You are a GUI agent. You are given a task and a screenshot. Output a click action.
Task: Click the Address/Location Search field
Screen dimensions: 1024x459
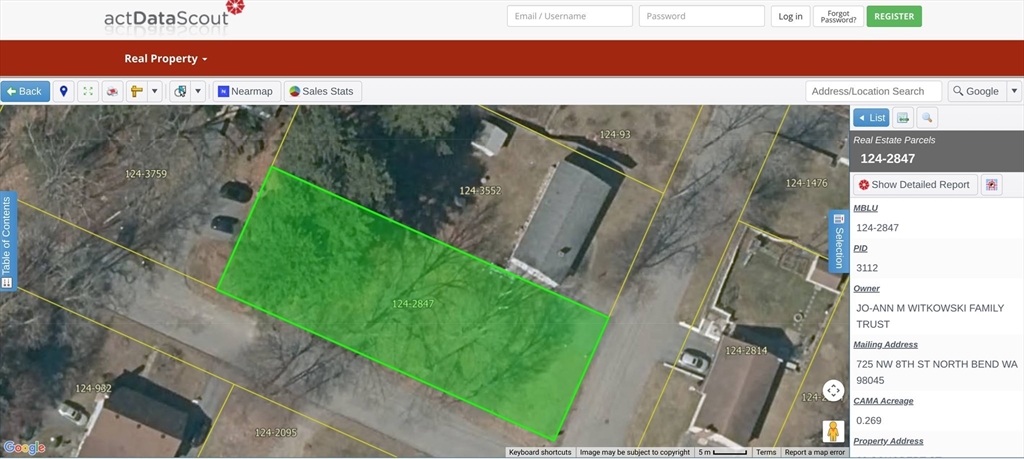(873, 91)
